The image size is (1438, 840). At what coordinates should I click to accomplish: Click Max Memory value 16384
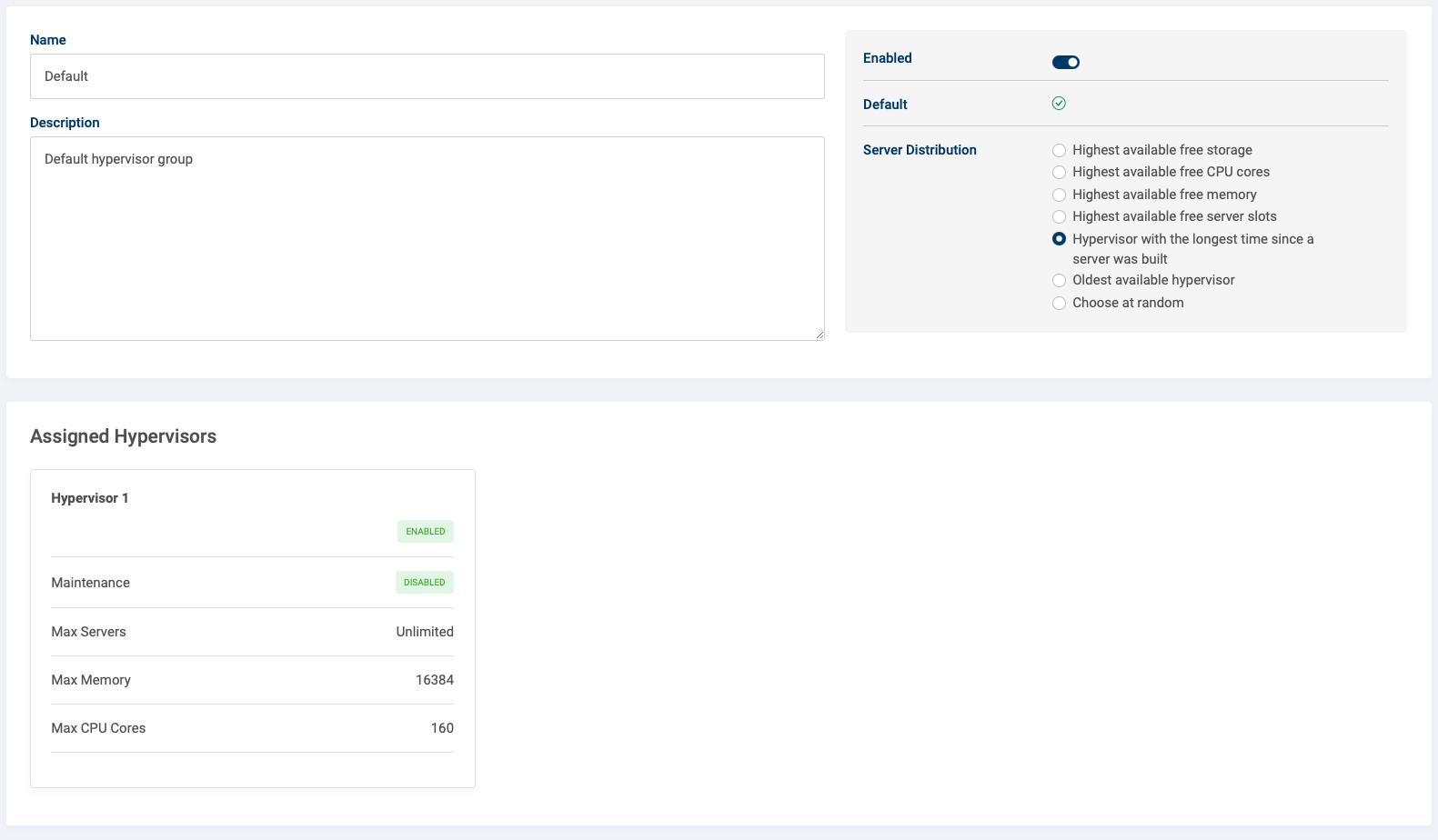[435, 680]
